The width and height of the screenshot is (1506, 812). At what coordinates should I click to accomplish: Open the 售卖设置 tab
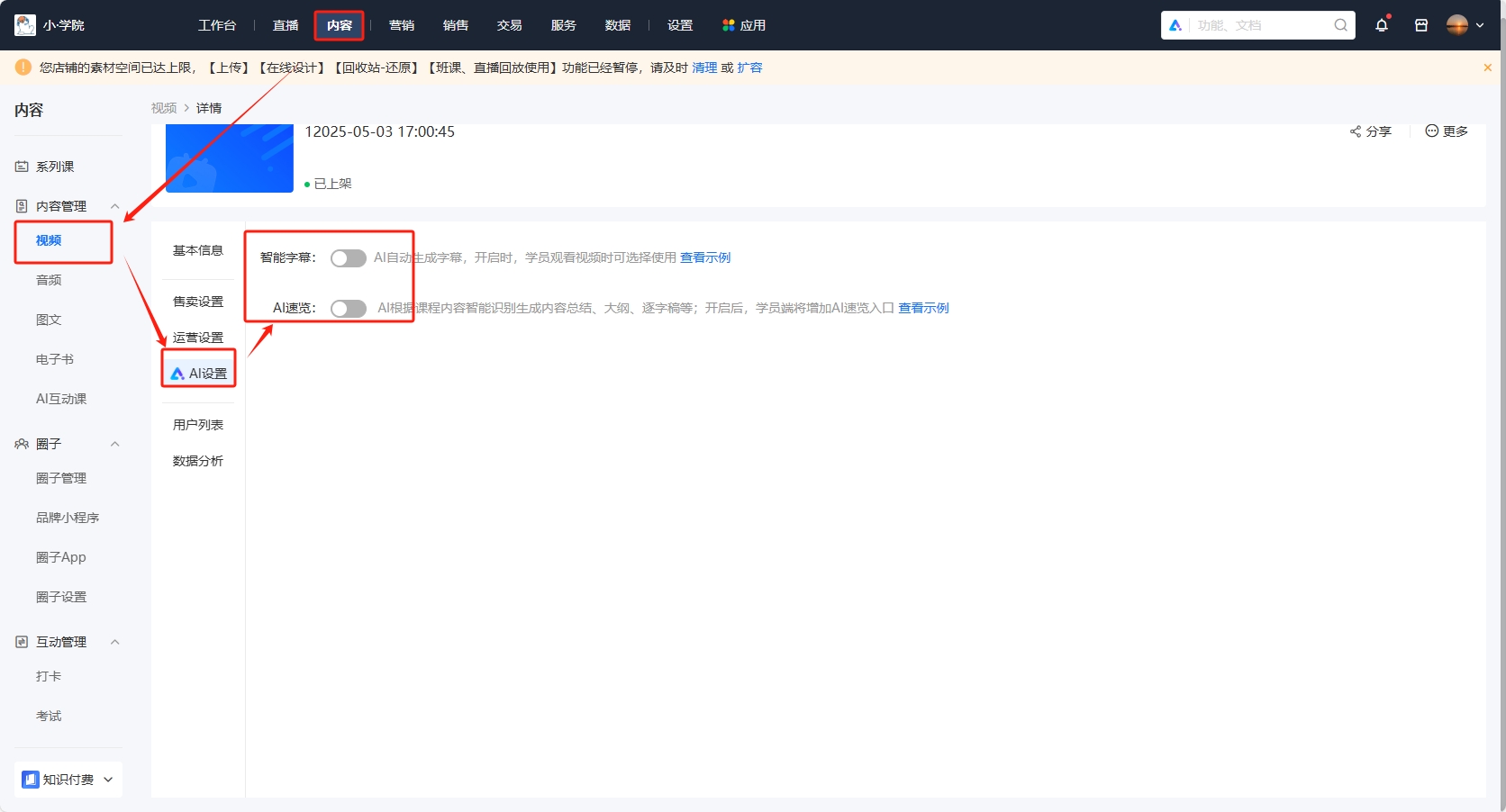[x=197, y=301]
